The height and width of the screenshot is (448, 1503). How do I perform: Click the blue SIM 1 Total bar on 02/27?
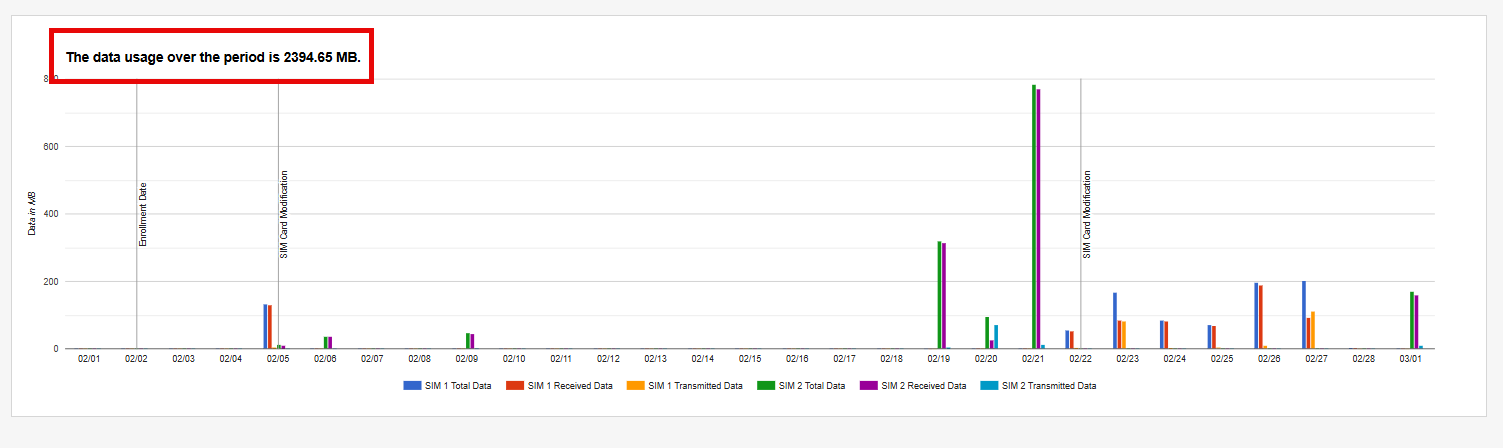point(1304,315)
